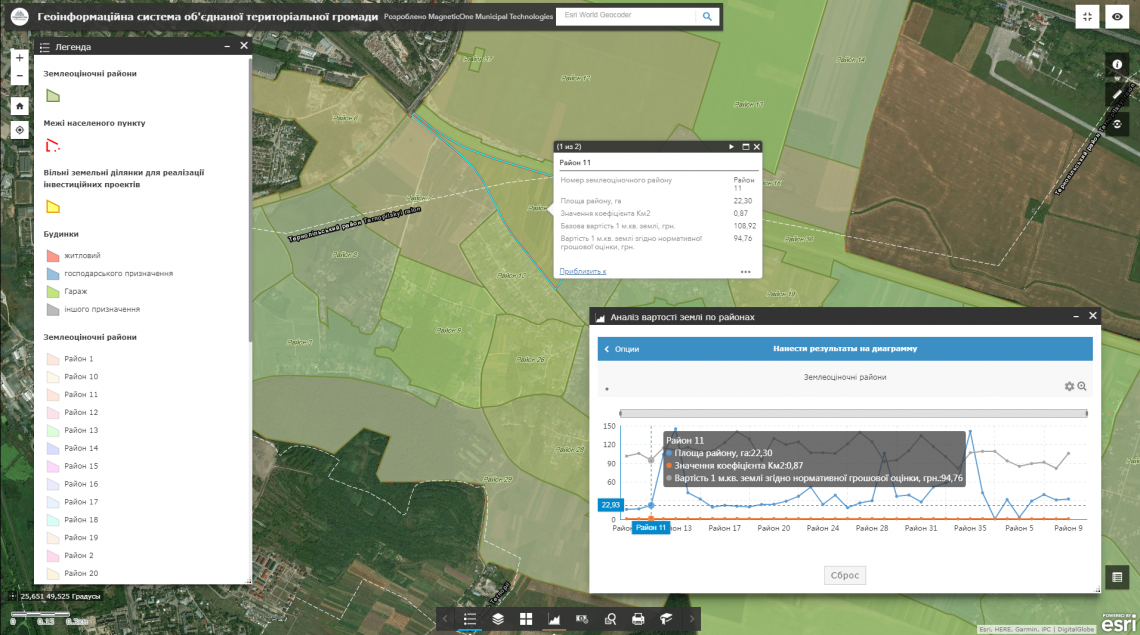Image resolution: width=1140 pixels, height=635 pixels.
Task: Collapse the Легенда panel
Action: (227, 46)
